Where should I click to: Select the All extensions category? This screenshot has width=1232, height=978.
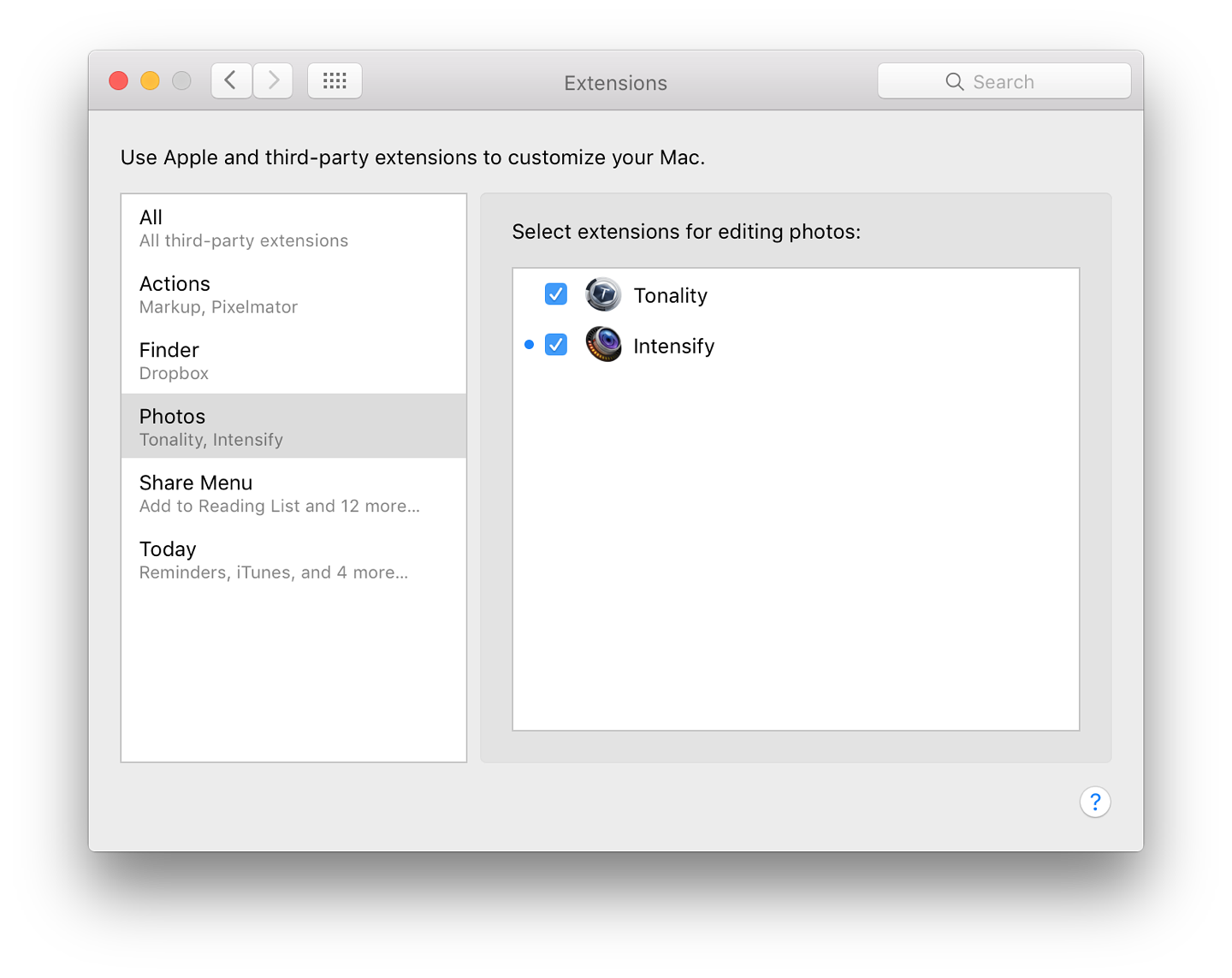[293, 228]
